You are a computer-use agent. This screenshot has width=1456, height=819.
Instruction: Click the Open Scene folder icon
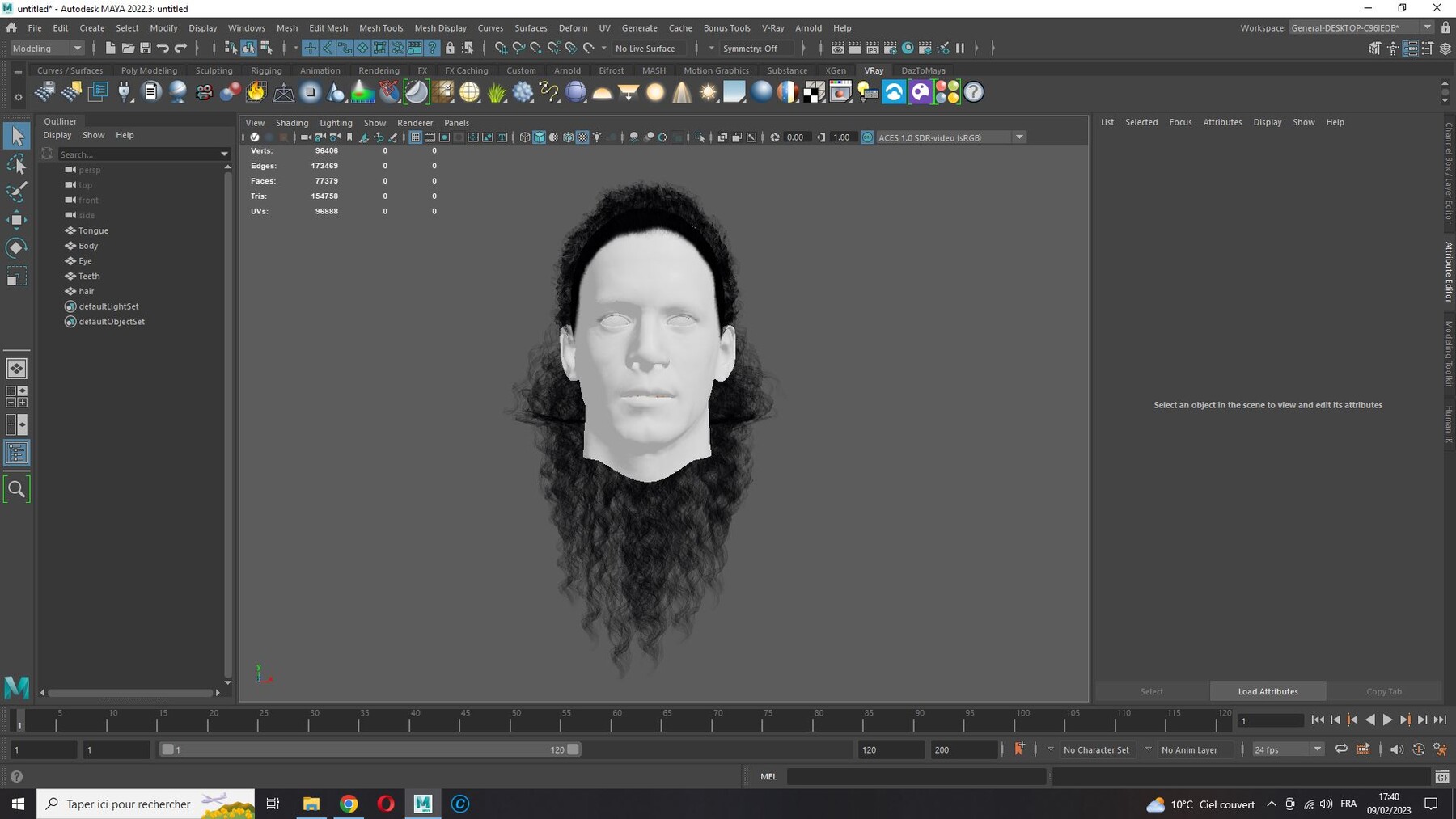click(128, 49)
